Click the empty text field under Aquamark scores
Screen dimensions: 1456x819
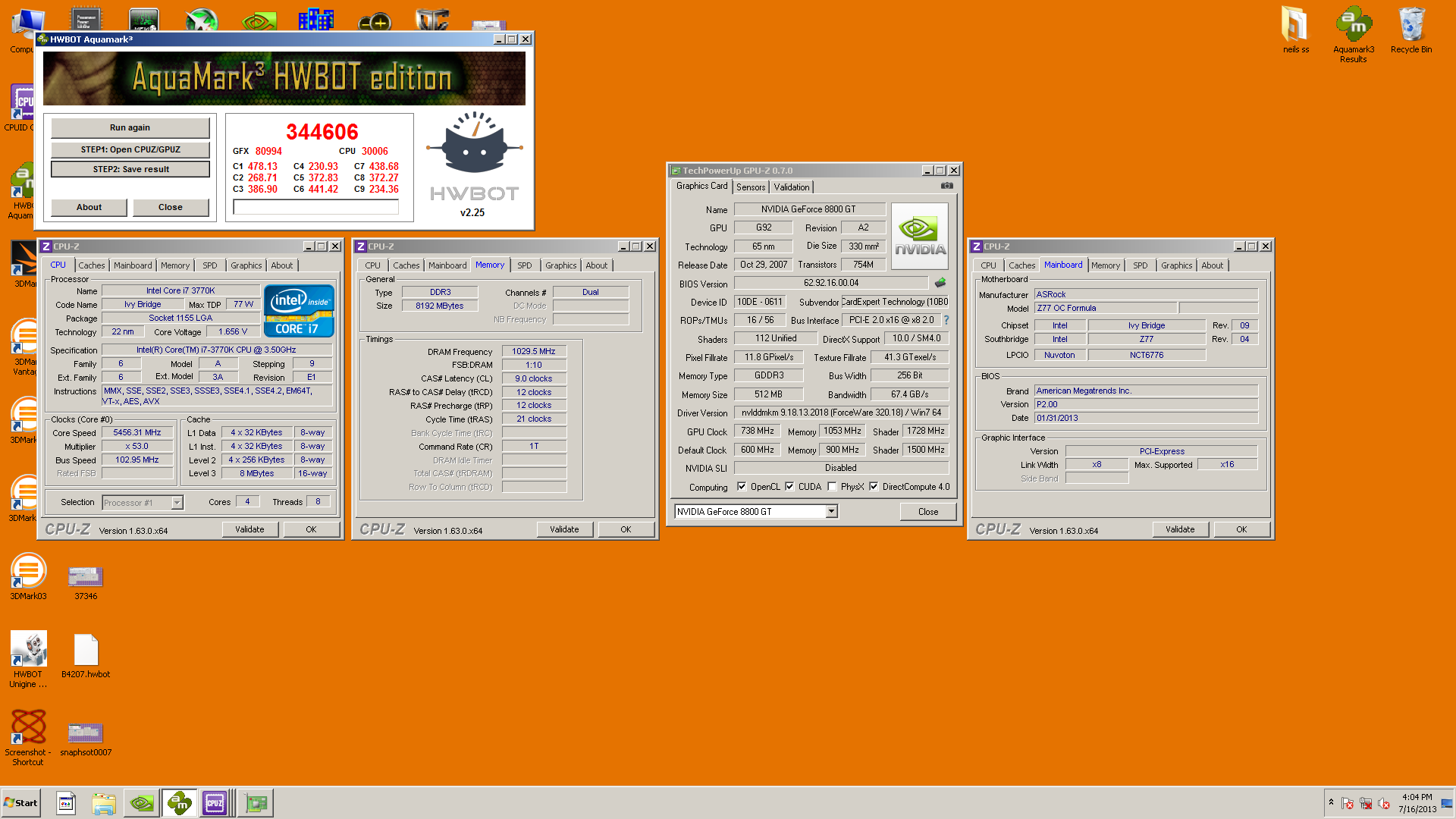315,207
